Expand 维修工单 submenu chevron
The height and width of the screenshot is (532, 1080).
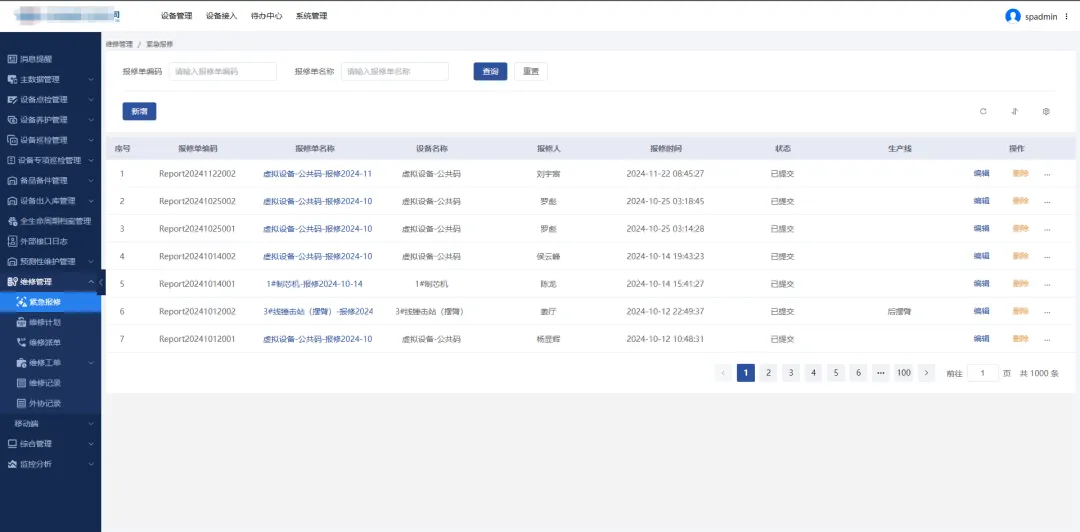click(x=91, y=362)
